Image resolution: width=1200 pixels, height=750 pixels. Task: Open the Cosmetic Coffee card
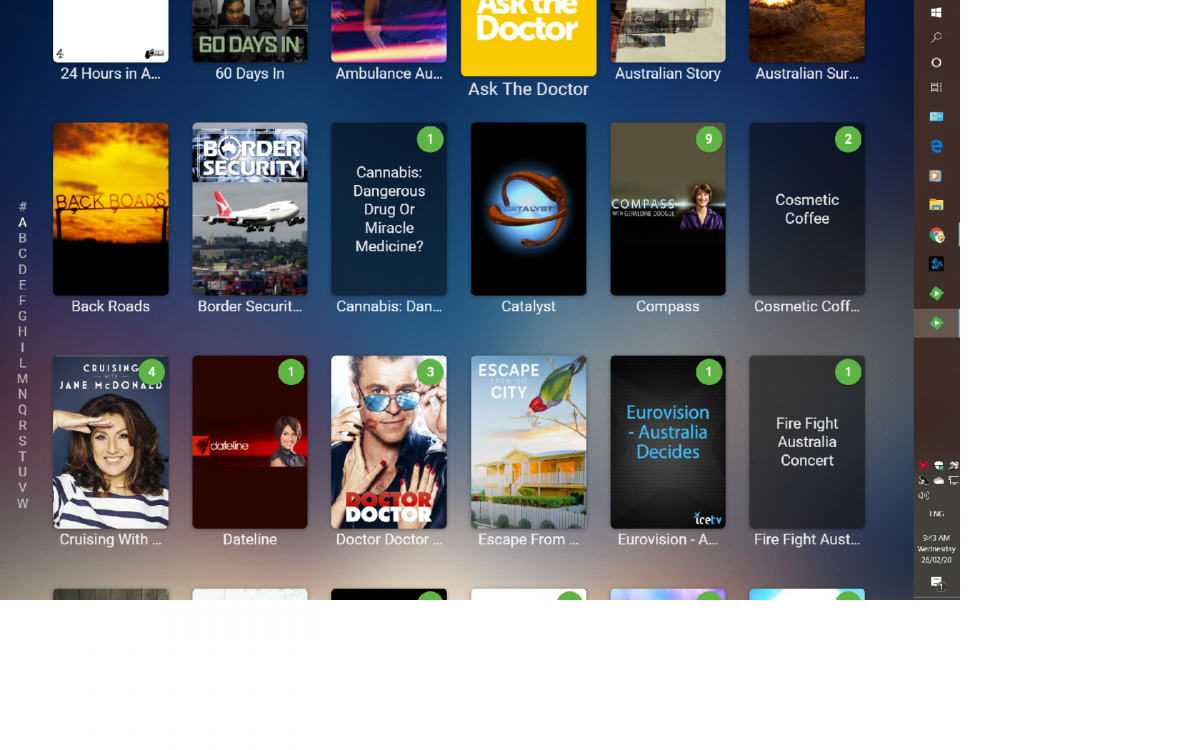[x=807, y=209]
